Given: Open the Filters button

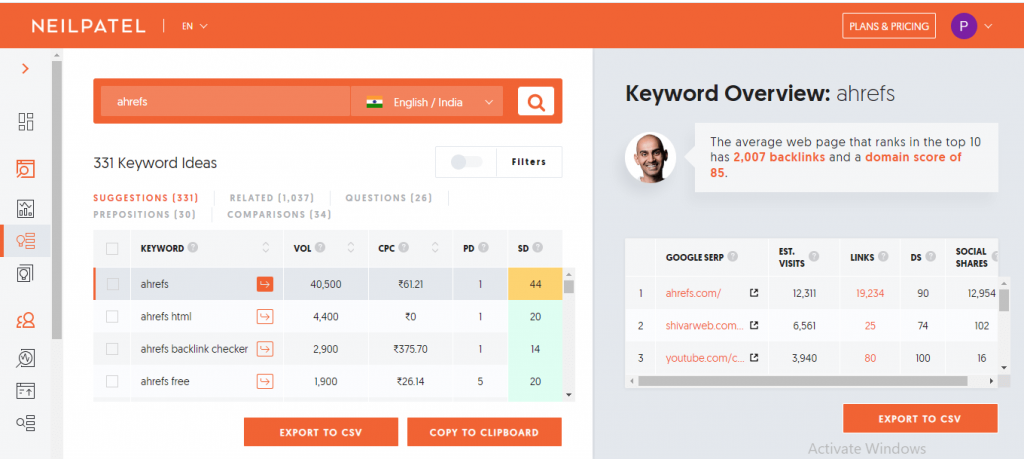Looking at the screenshot, I should click(x=529, y=162).
